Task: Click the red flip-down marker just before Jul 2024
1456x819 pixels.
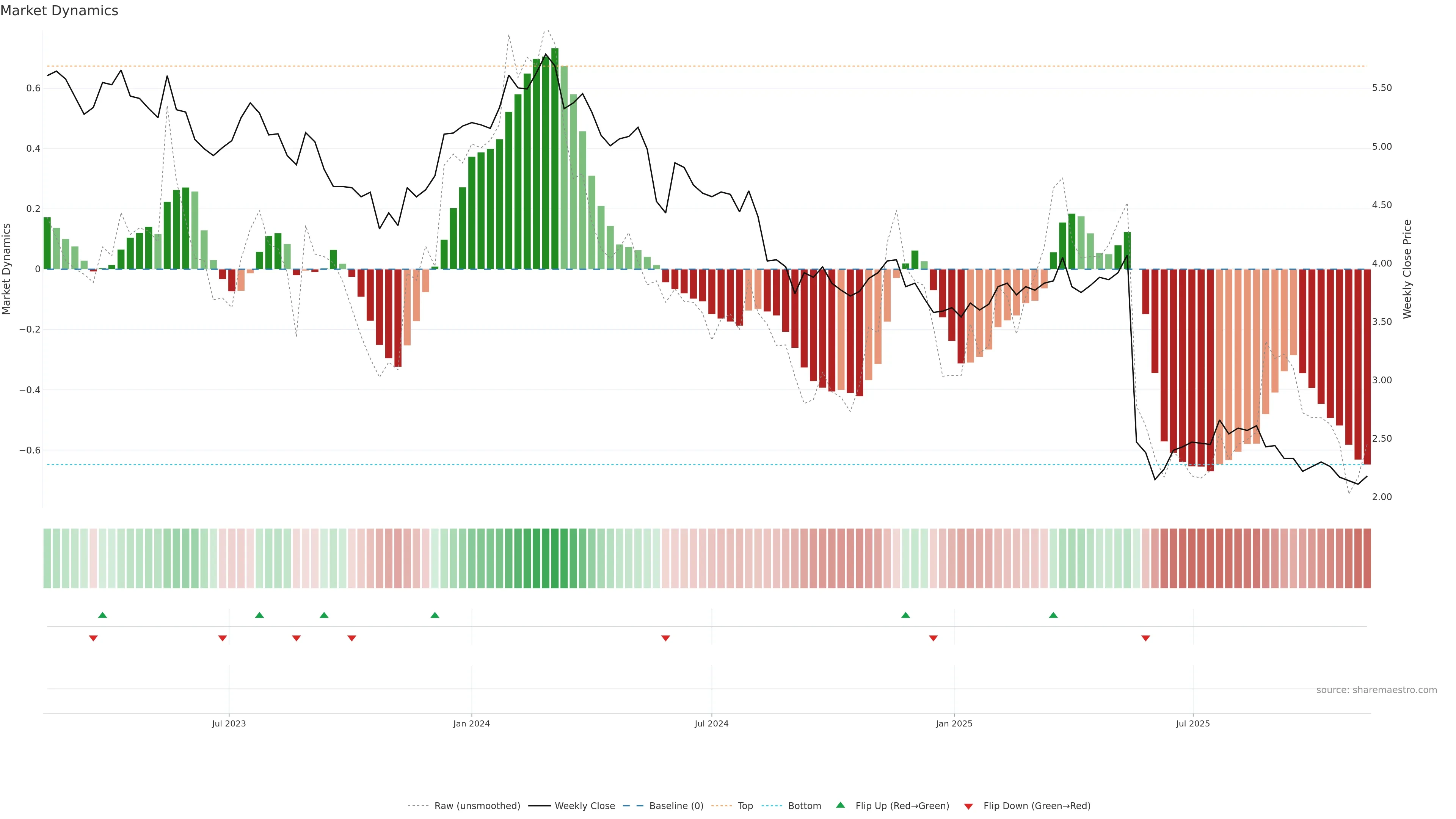Action: click(665, 638)
